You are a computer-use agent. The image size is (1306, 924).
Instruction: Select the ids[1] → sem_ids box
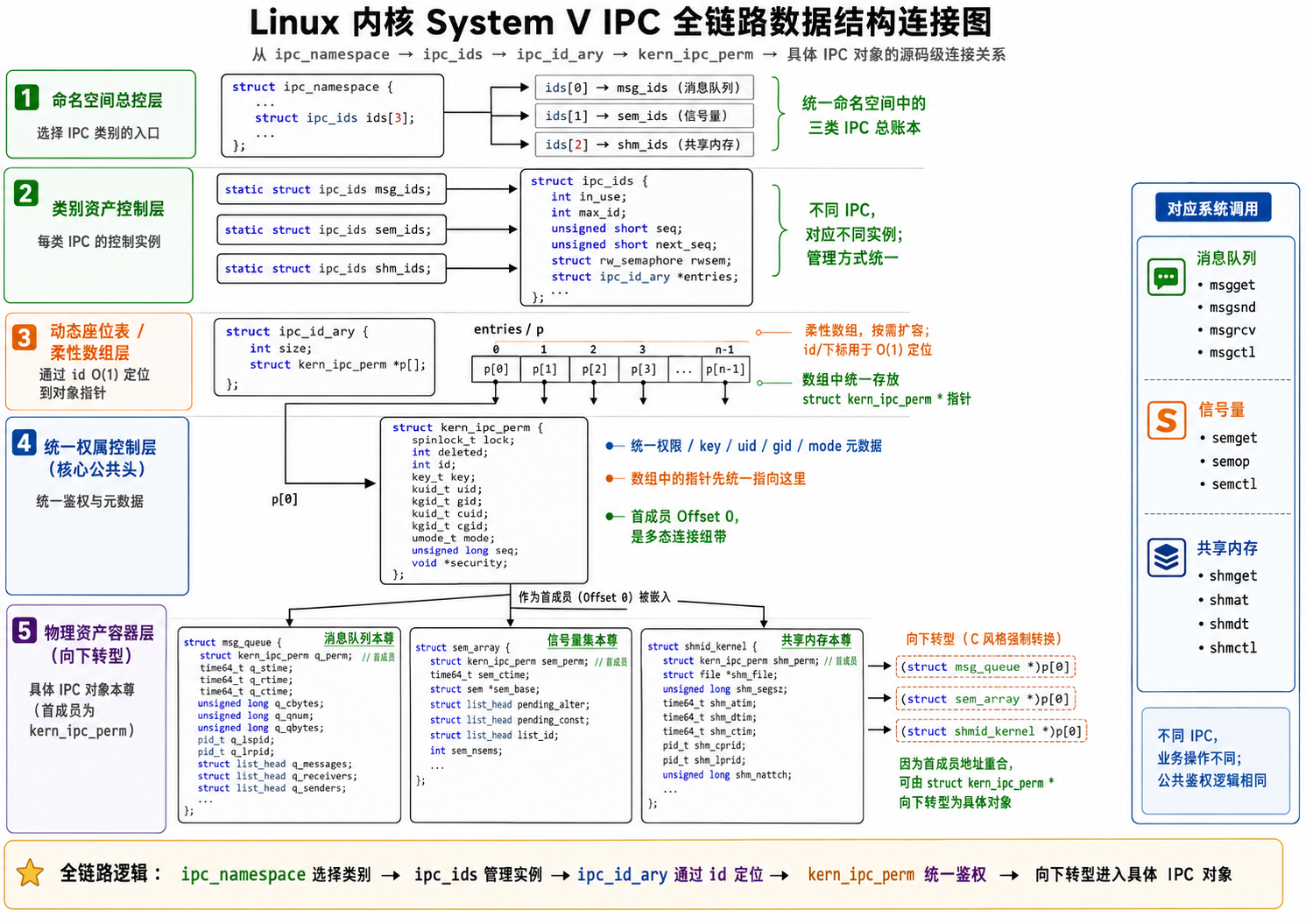click(643, 116)
